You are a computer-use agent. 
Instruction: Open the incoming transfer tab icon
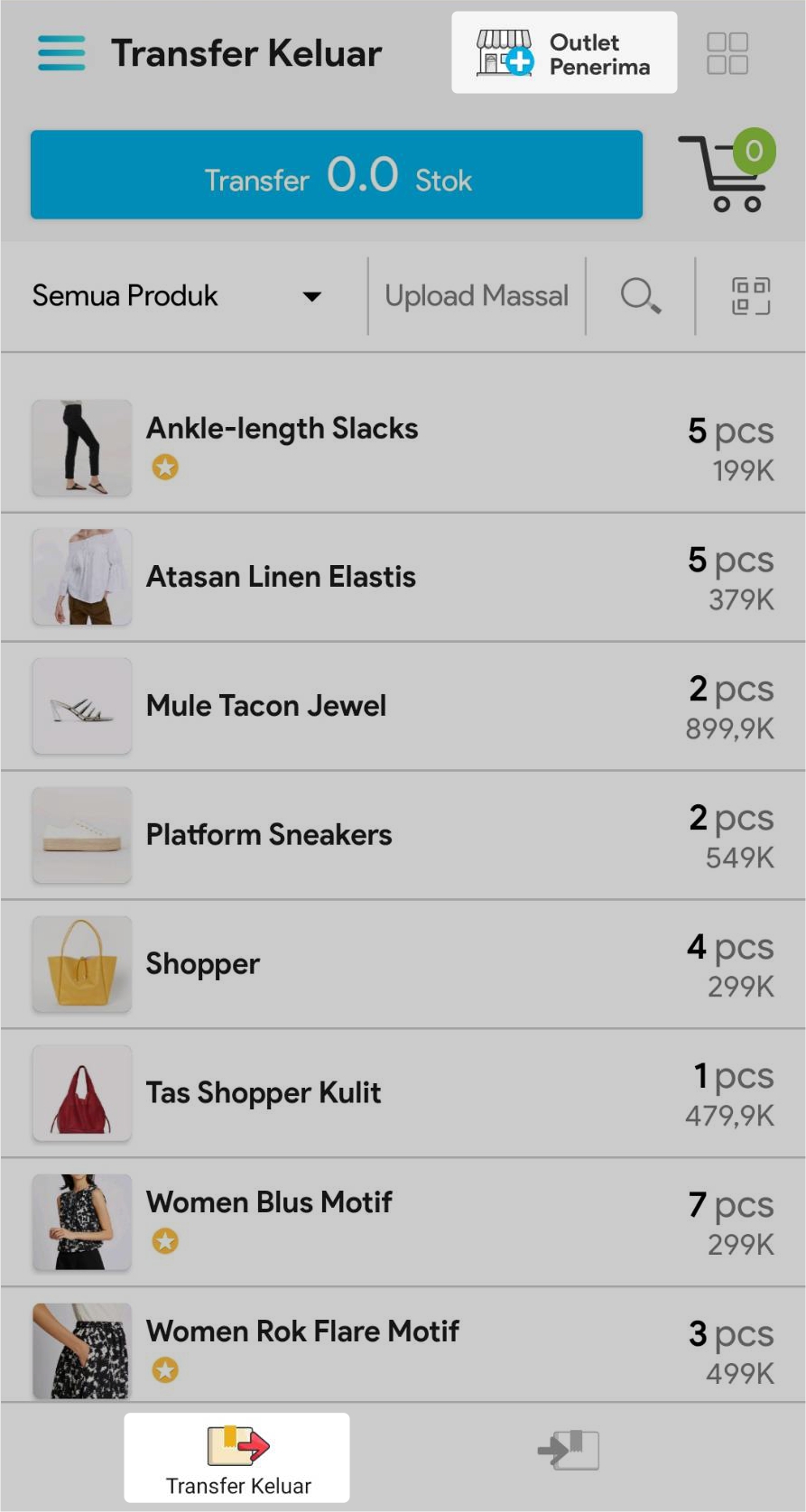click(x=569, y=1450)
